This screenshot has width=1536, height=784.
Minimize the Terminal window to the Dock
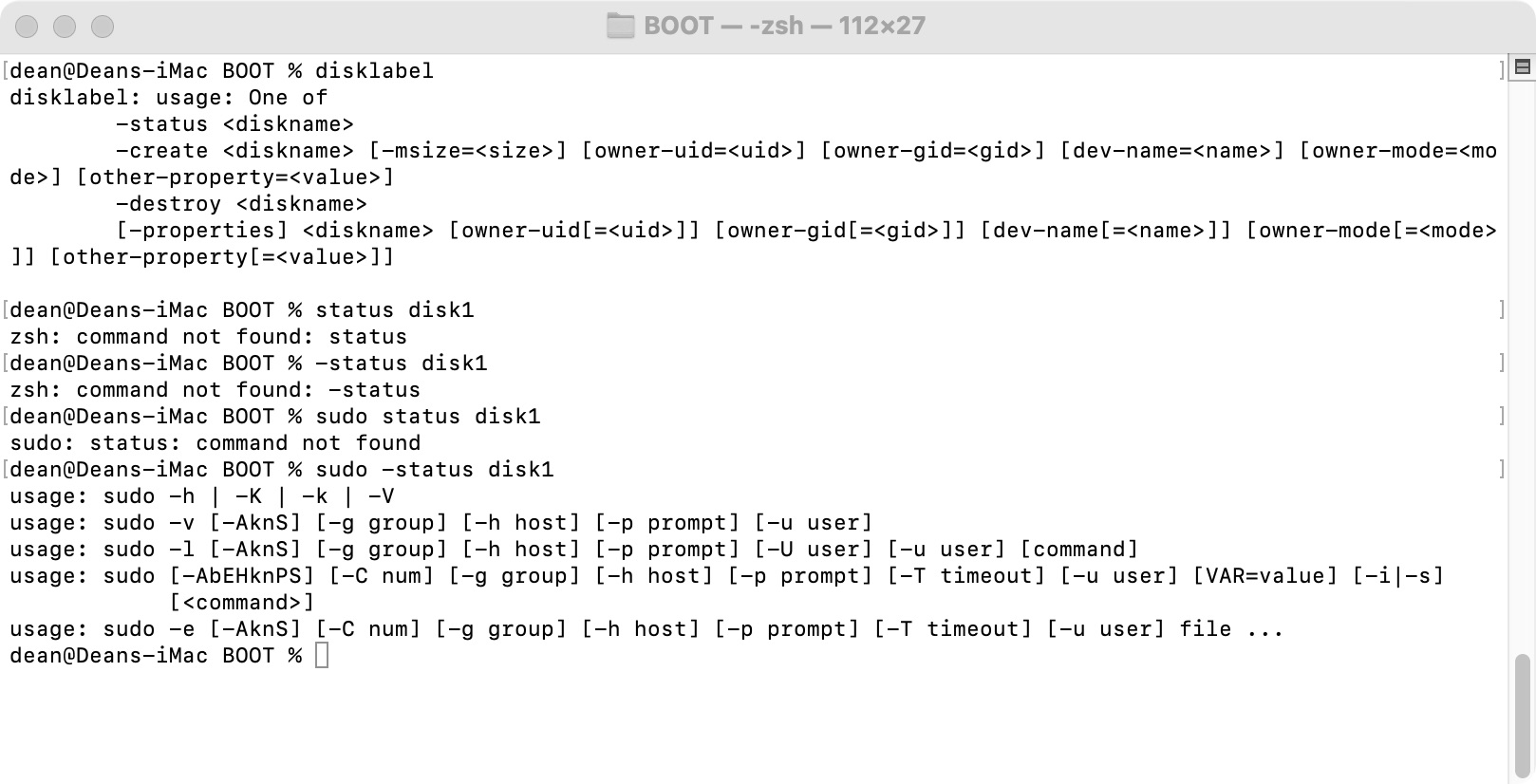pyautogui.click(x=65, y=27)
